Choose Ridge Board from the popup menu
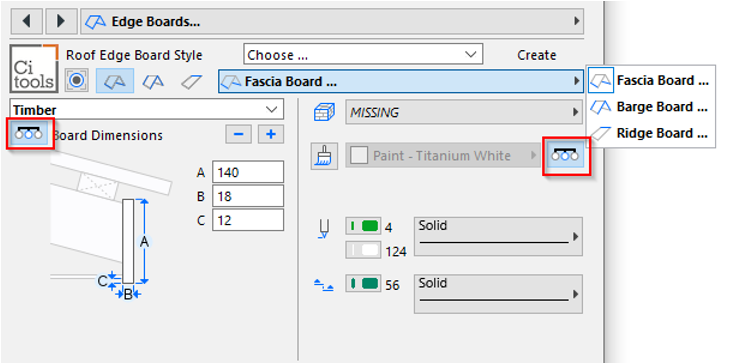Viewport: 734px width, 364px height. [x=652, y=133]
